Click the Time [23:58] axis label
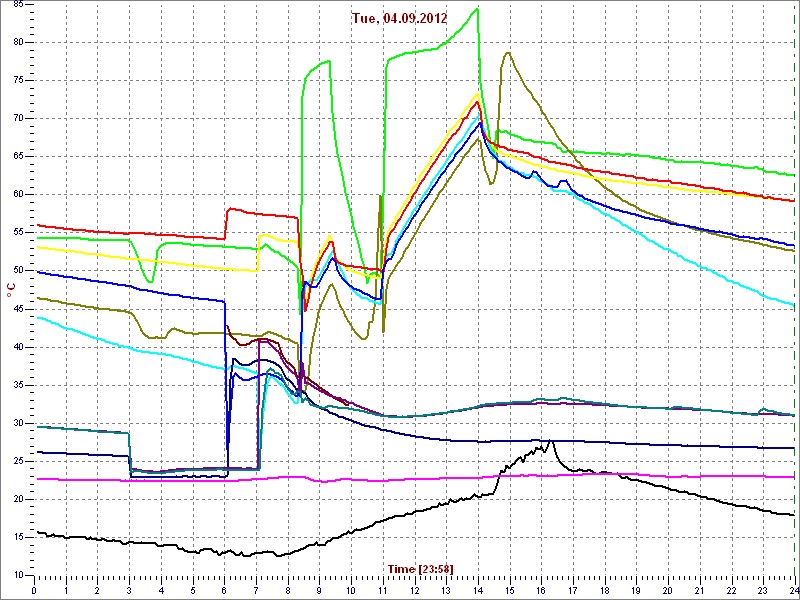This screenshot has width=800, height=600. pyautogui.click(x=420, y=568)
